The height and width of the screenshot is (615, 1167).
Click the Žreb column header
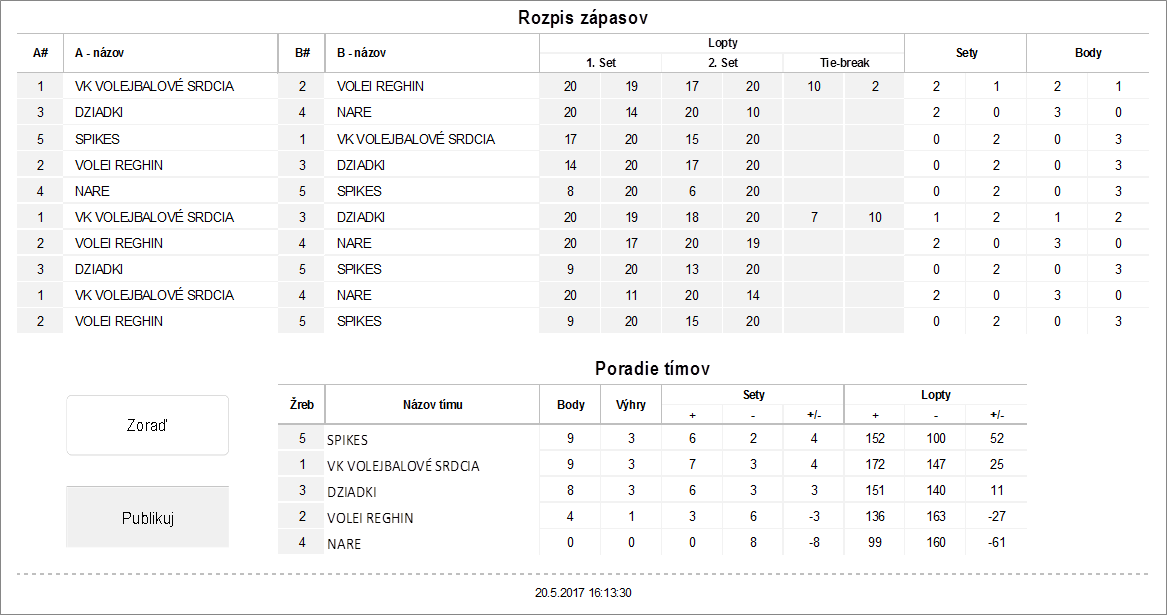(x=302, y=405)
